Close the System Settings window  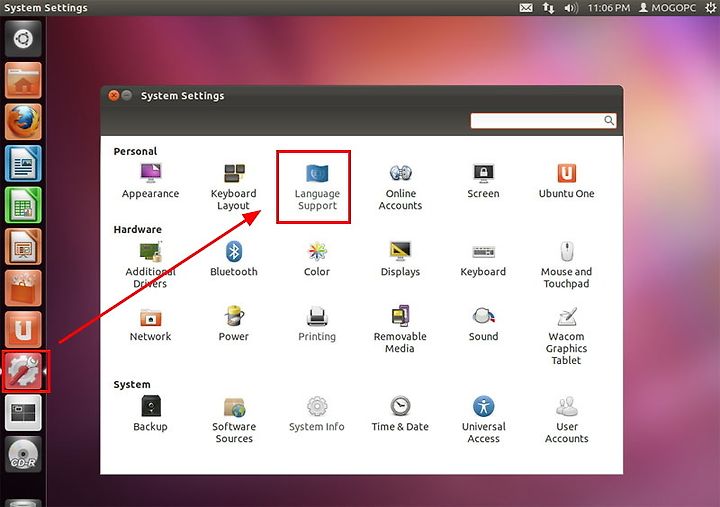(114, 96)
